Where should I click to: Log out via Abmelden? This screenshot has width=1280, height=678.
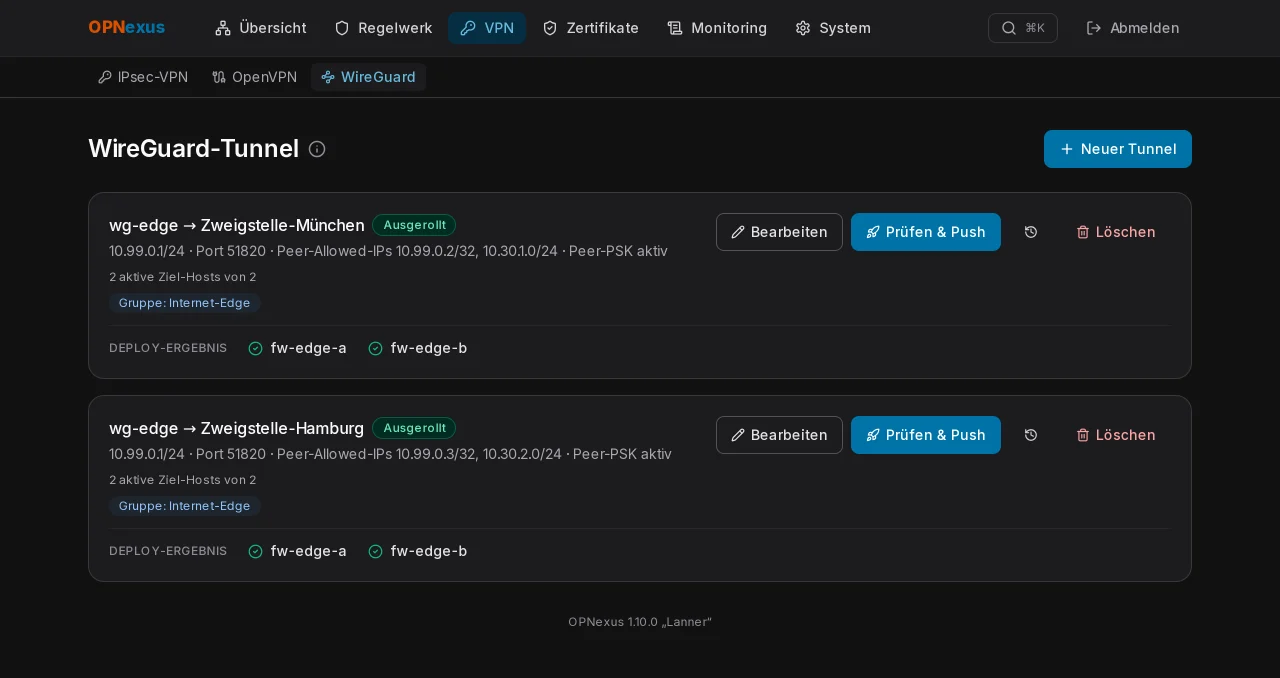point(1133,28)
